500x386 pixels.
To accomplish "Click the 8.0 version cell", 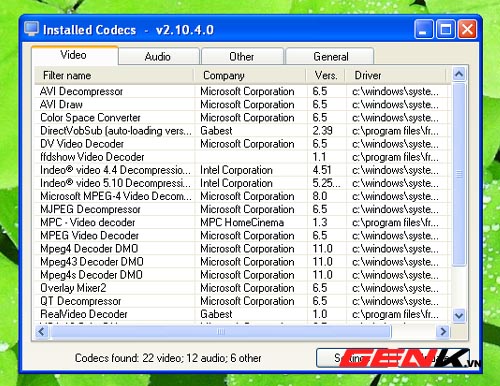I will [x=320, y=196].
